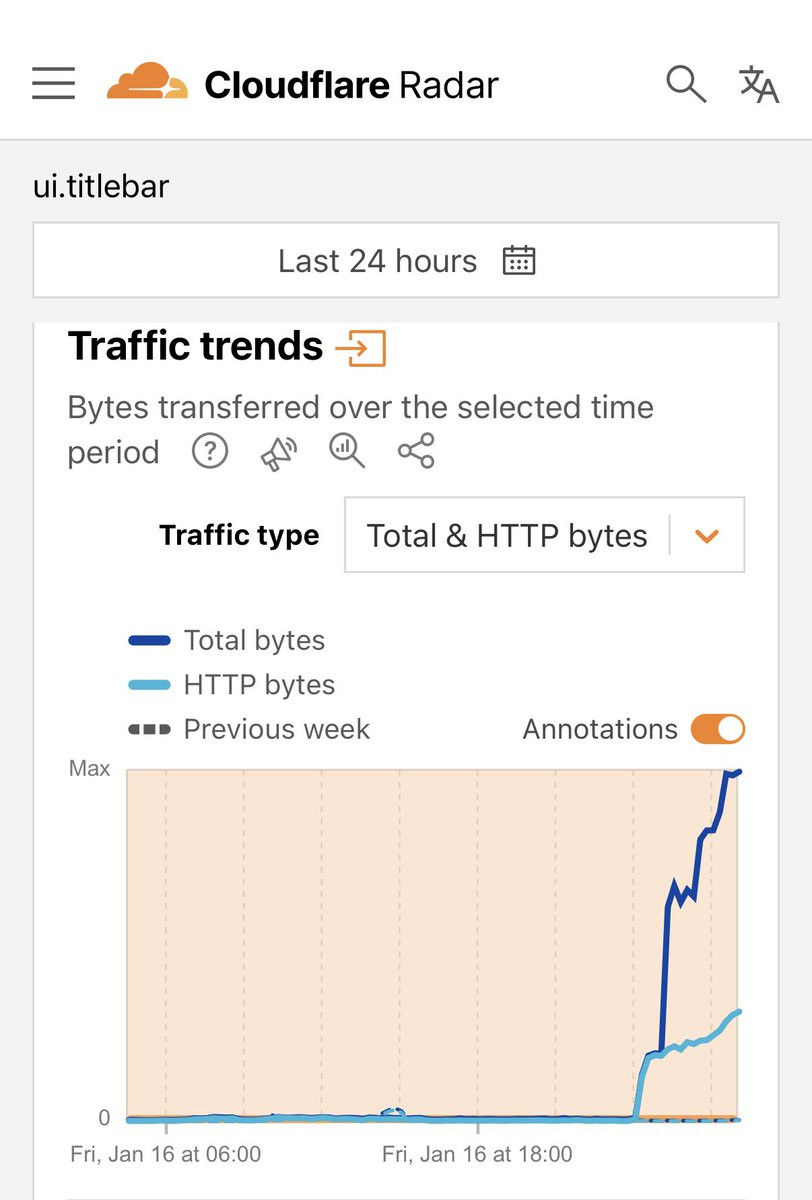Viewport: 812px width, 1200px height.
Task: Click the calendar icon in date selector
Action: tap(519, 261)
